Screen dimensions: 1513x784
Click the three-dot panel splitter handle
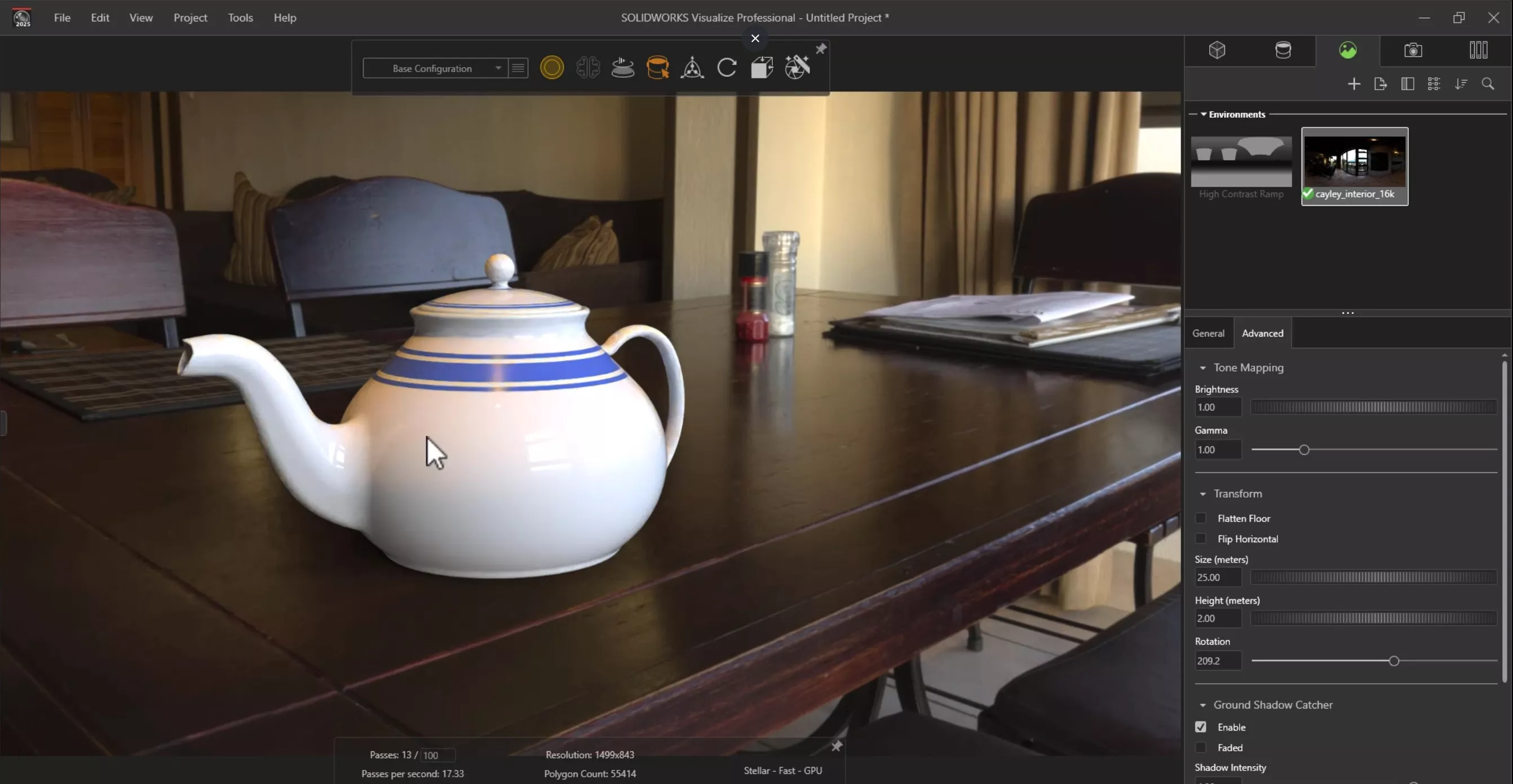pos(1347,313)
